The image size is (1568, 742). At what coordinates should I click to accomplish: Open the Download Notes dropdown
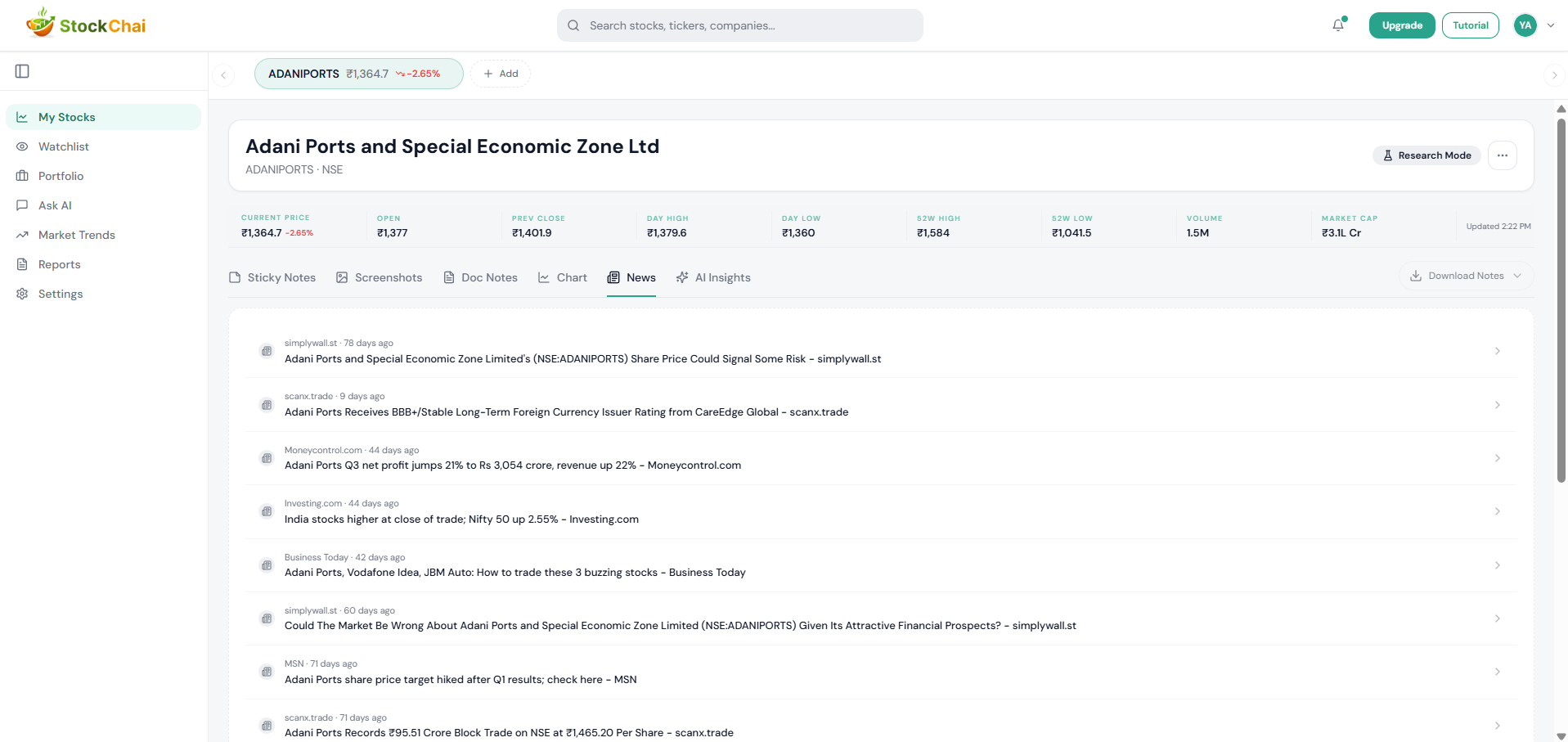[1466, 276]
